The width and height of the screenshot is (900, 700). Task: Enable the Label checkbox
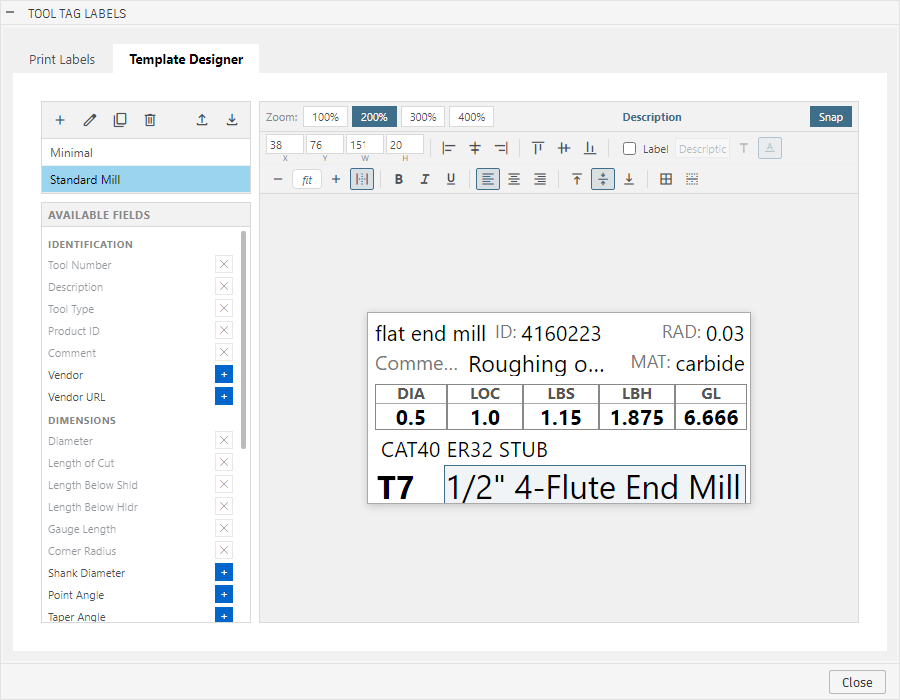[x=630, y=149]
